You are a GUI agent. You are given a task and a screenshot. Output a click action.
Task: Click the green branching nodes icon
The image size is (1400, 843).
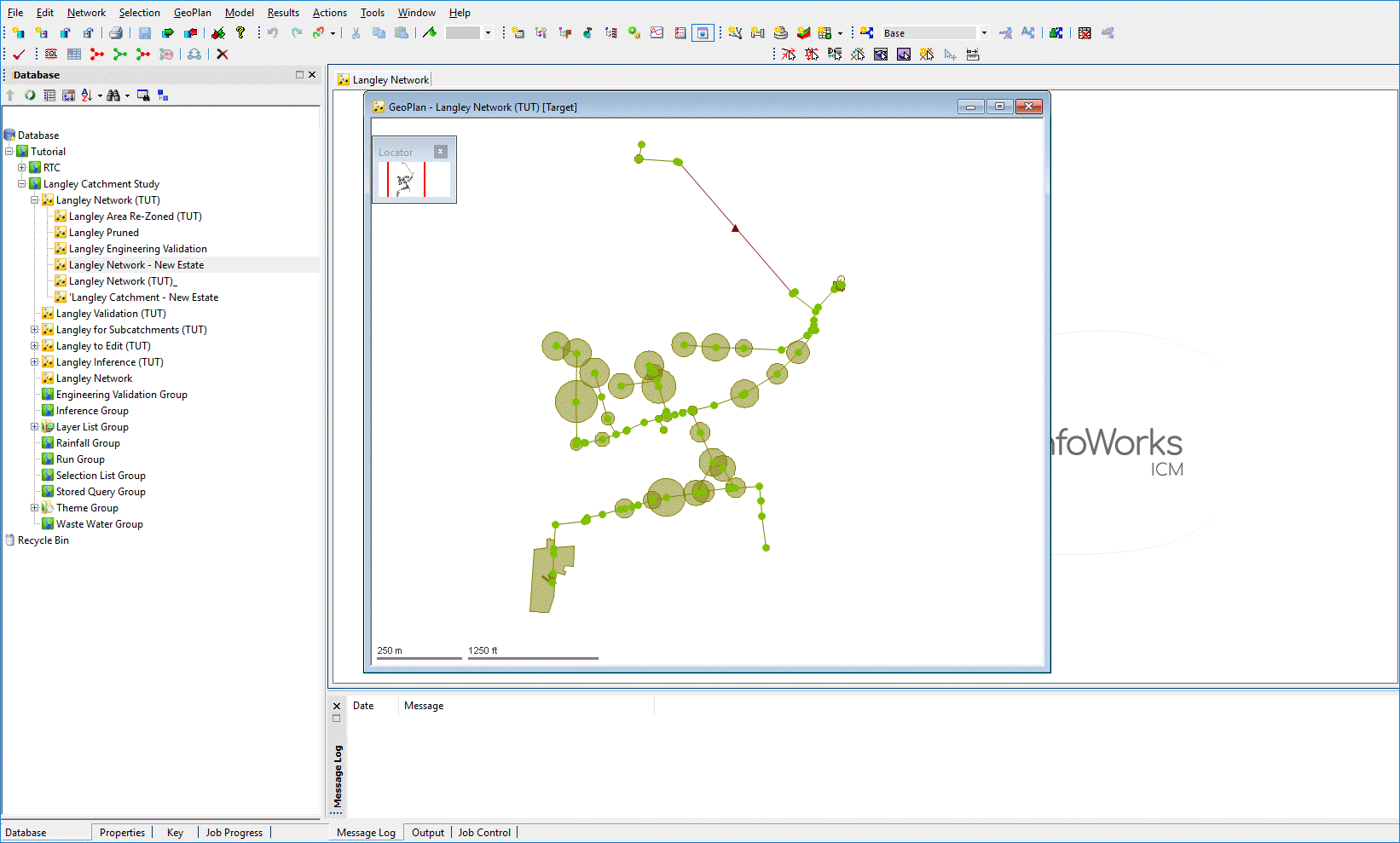pyautogui.click(x=120, y=55)
